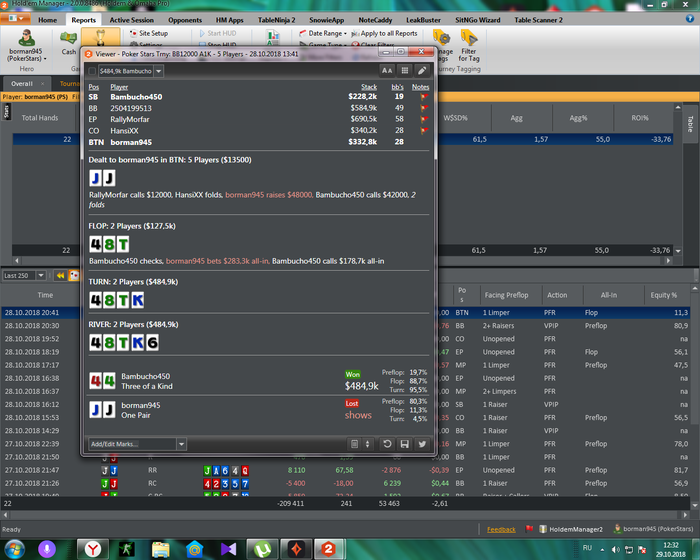The width and height of the screenshot is (700, 560).
Task: Click the up-down stepper arrows in Viewer footer
Action: (x=367, y=444)
